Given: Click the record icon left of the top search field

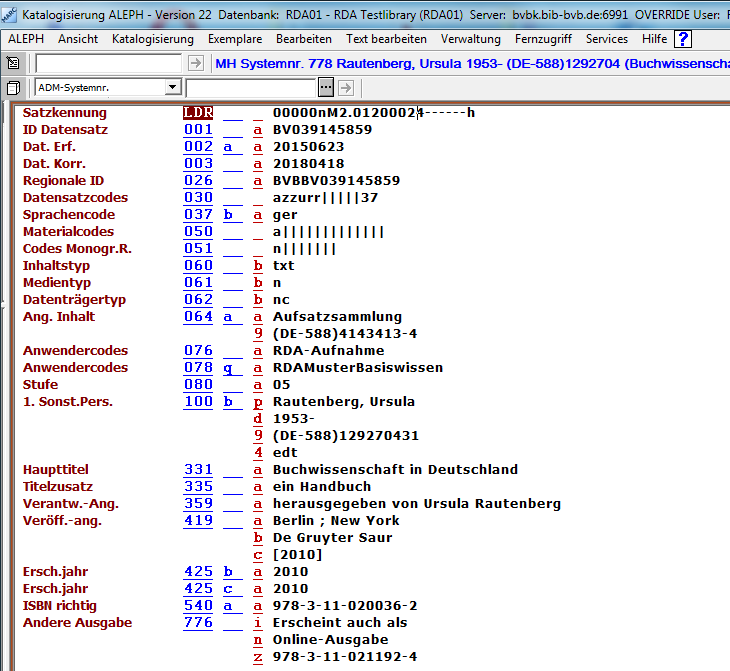Looking at the screenshot, I should (x=13, y=63).
